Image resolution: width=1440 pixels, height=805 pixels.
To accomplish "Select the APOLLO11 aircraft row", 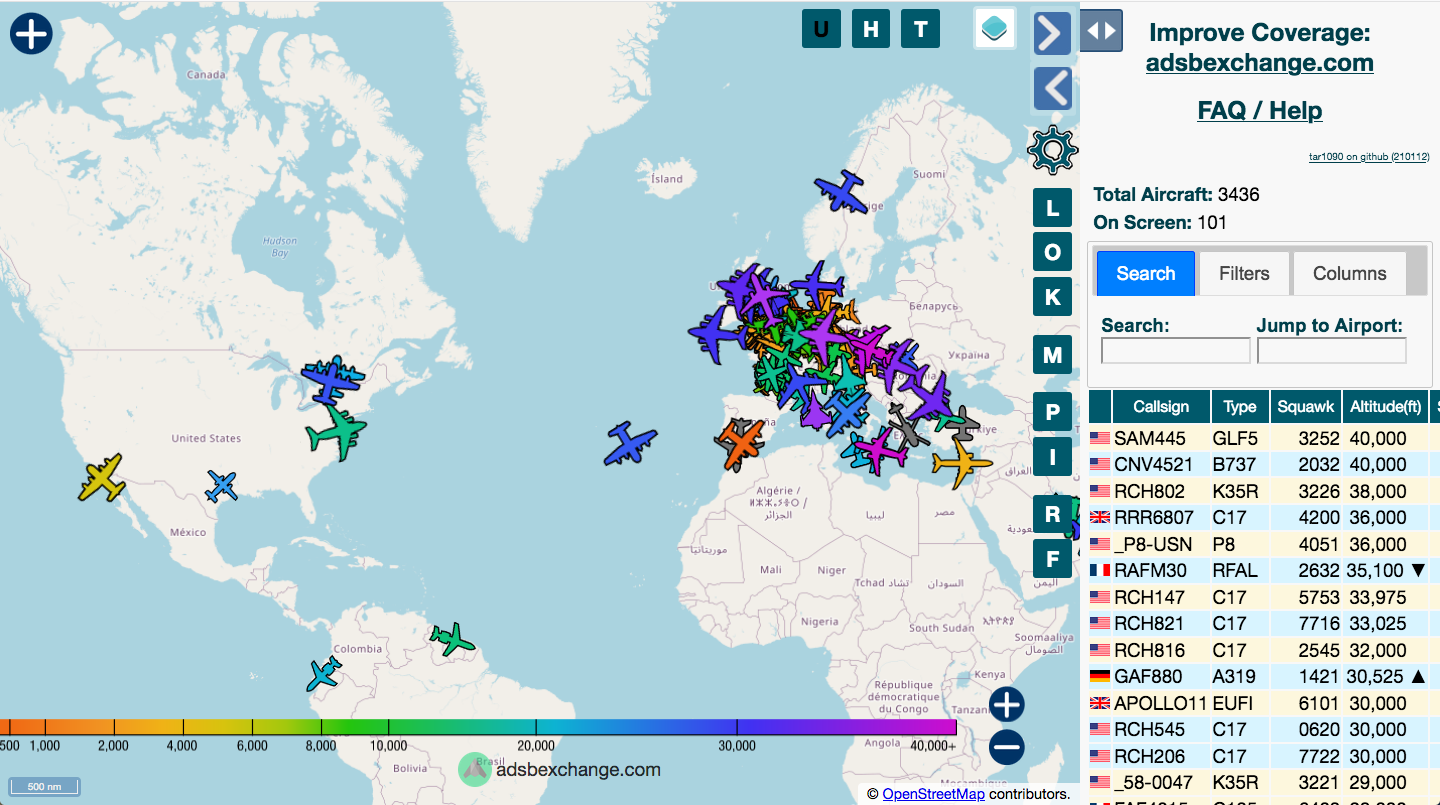I will click(x=1263, y=703).
